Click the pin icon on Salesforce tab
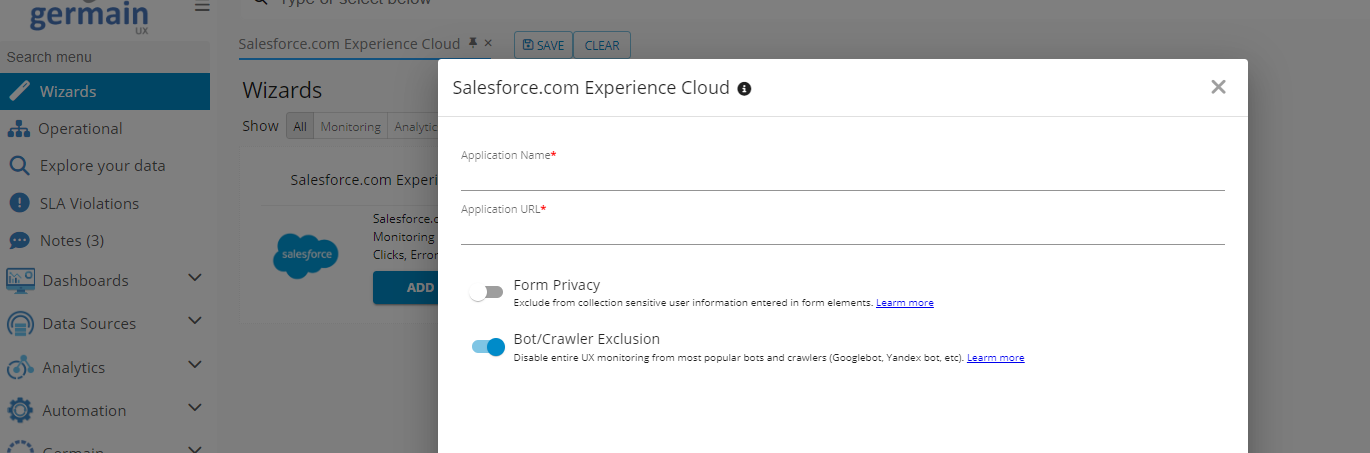1370x453 pixels. 473,44
